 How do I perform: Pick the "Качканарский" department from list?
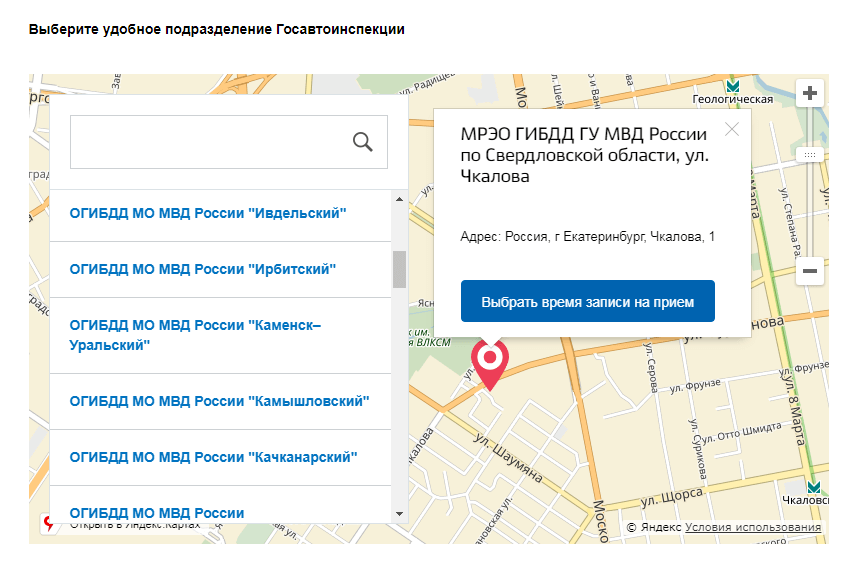click(x=214, y=457)
